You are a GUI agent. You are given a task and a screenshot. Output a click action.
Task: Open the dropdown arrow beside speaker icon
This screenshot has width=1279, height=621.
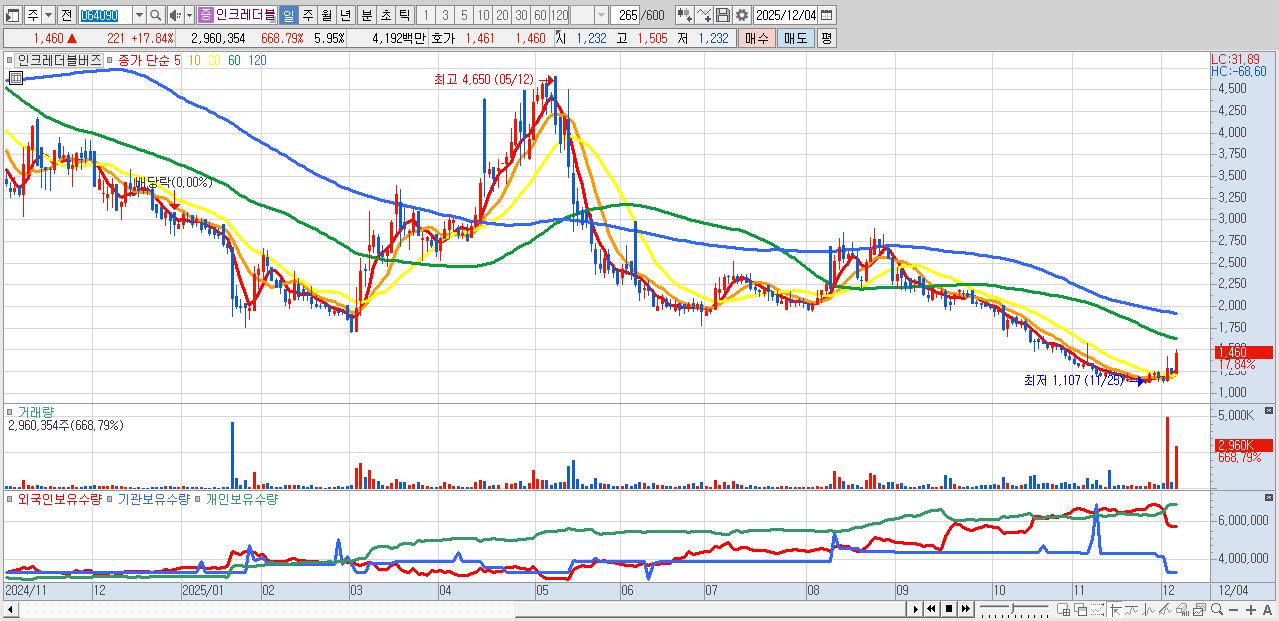click(x=189, y=15)
